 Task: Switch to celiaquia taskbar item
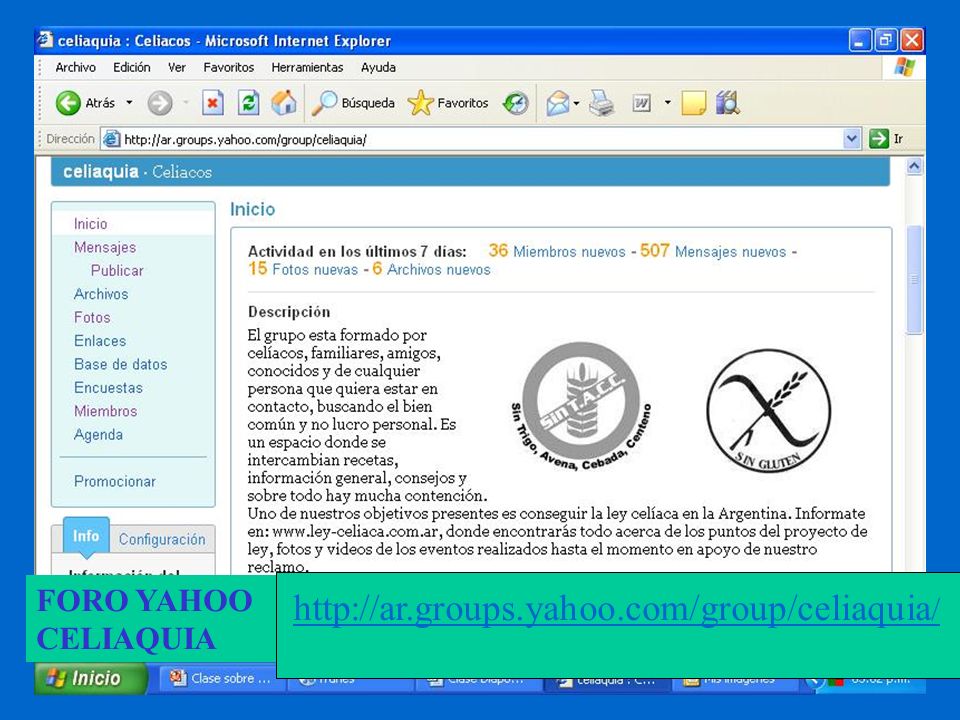[x=606, y=680]
